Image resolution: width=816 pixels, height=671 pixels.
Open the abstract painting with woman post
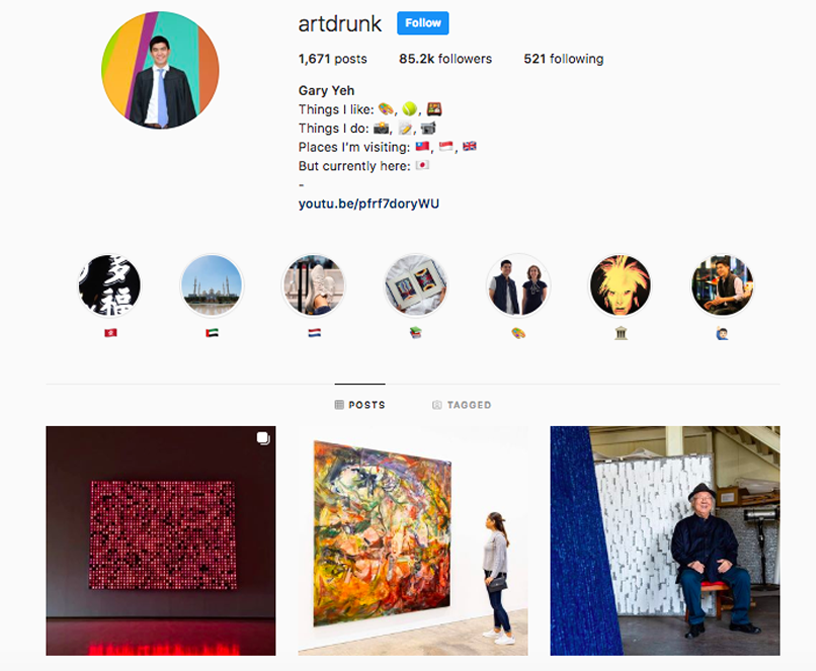(413, 540)
